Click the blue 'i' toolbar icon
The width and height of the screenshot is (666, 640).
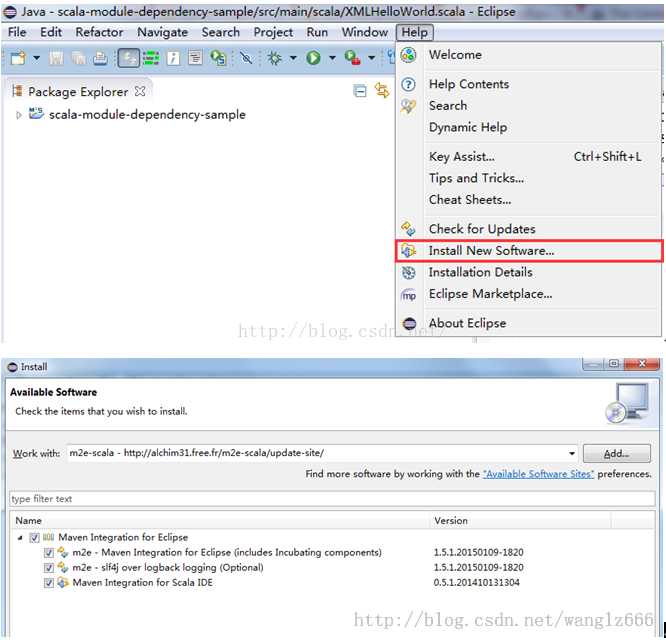(x=173, y=58)
